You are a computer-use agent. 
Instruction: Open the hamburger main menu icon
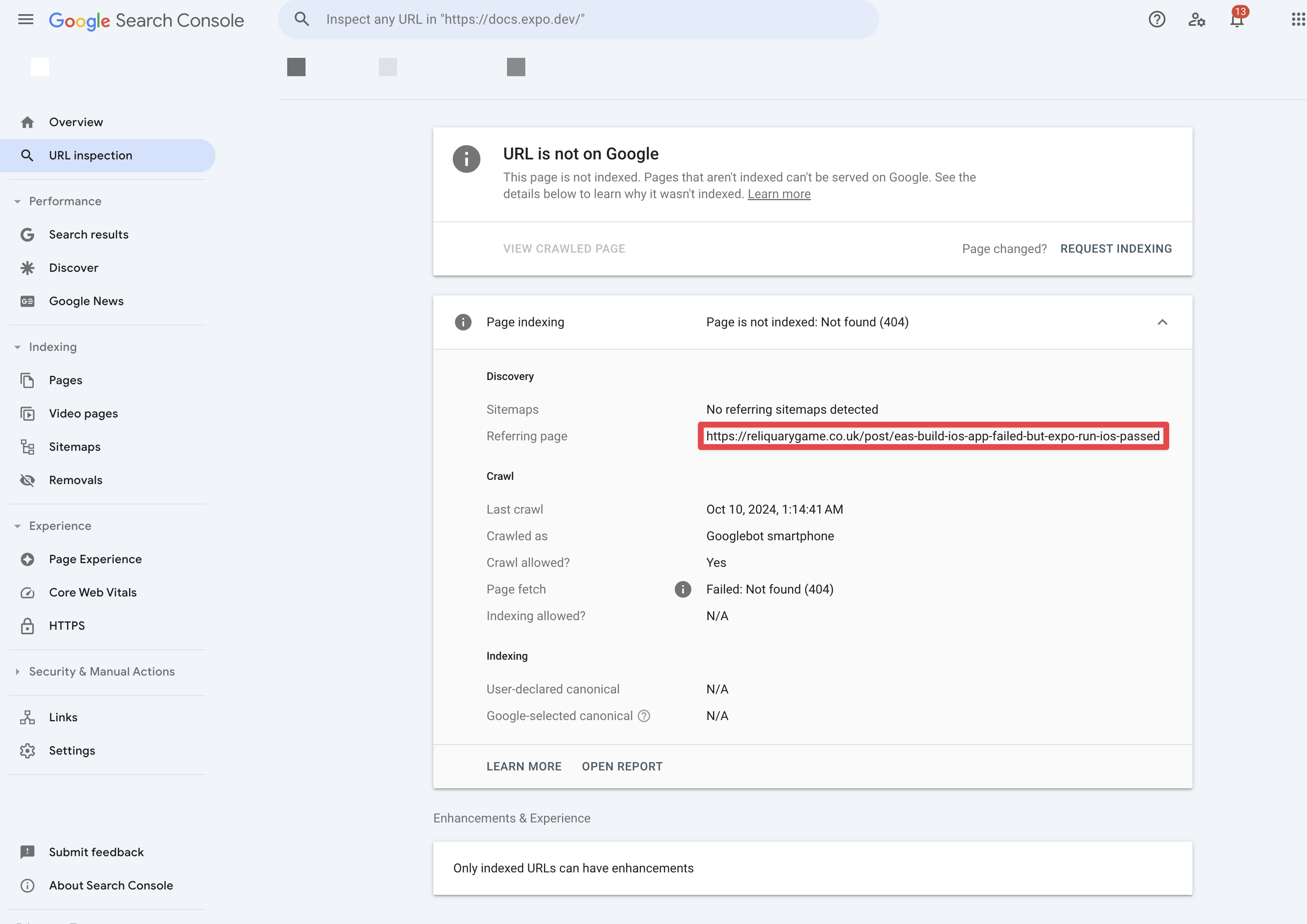26,20
